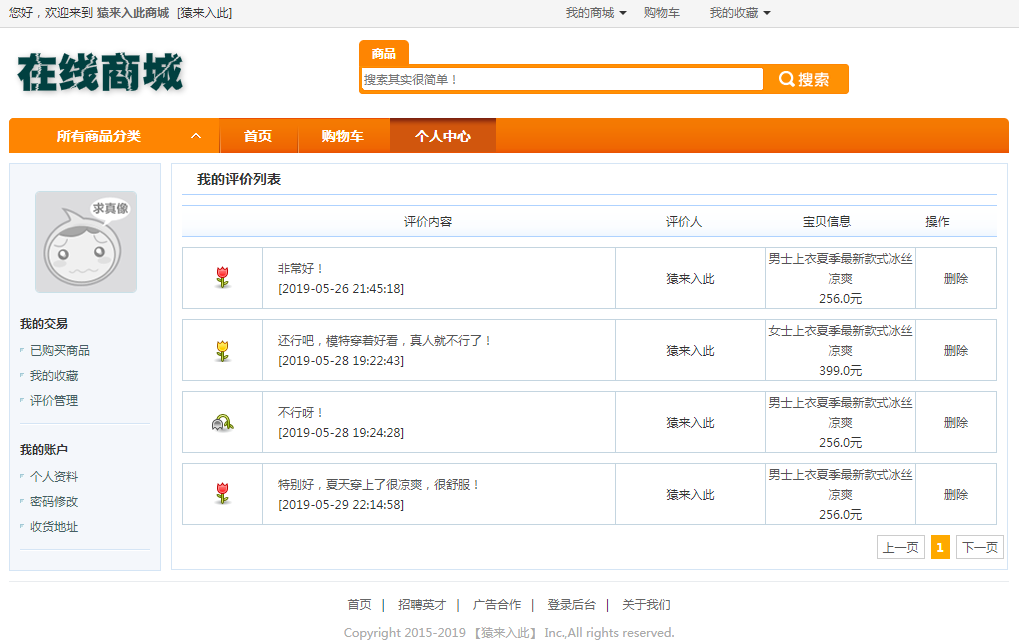Click the 399.0元 price
The width and height of the screenshot is (1019, 644).
click(840, 370)
